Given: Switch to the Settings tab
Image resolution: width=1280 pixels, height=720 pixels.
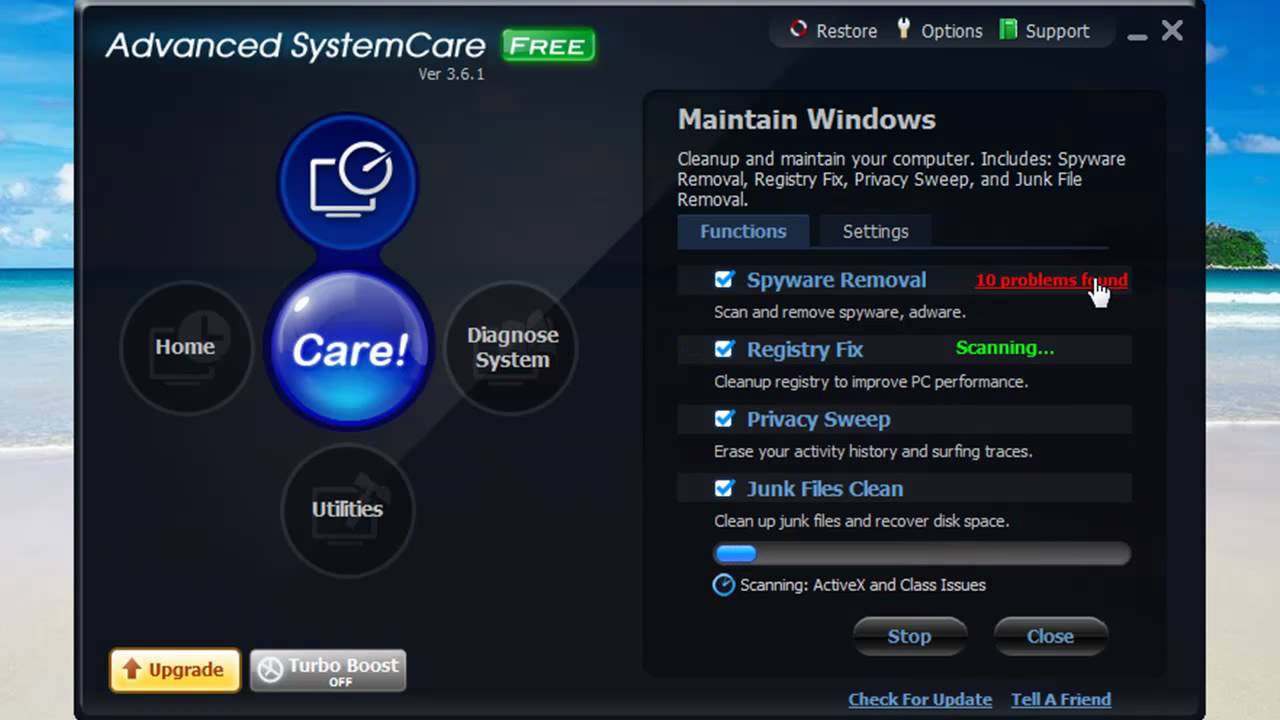Looking at the screenshot, I should pos(875,231).
